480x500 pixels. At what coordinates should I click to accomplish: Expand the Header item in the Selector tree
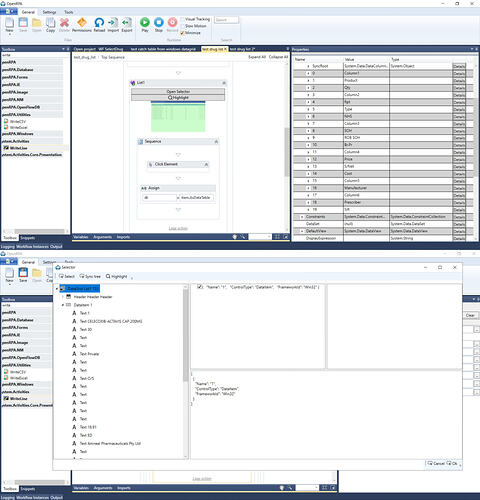tap(62, 297)
